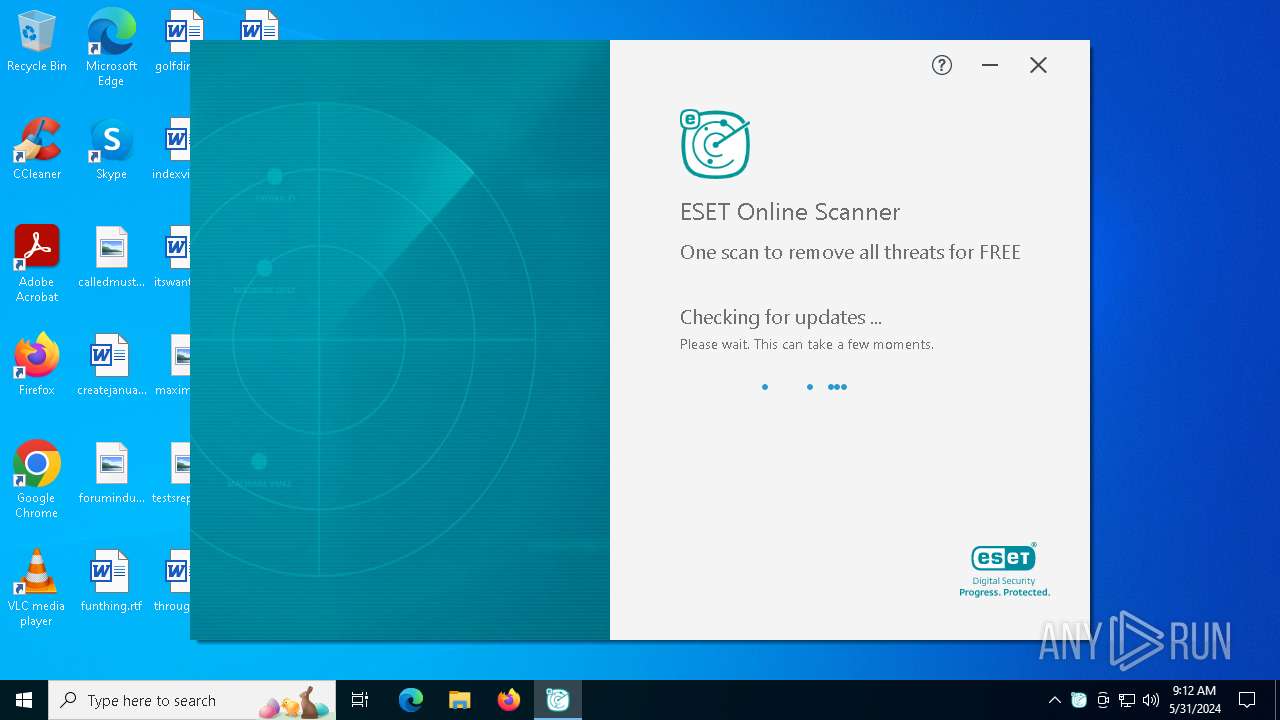Viewport: 1280px width, 720px height.
Task: Minimize the ESET Online Scanner window
Action: tap(990, 65)
